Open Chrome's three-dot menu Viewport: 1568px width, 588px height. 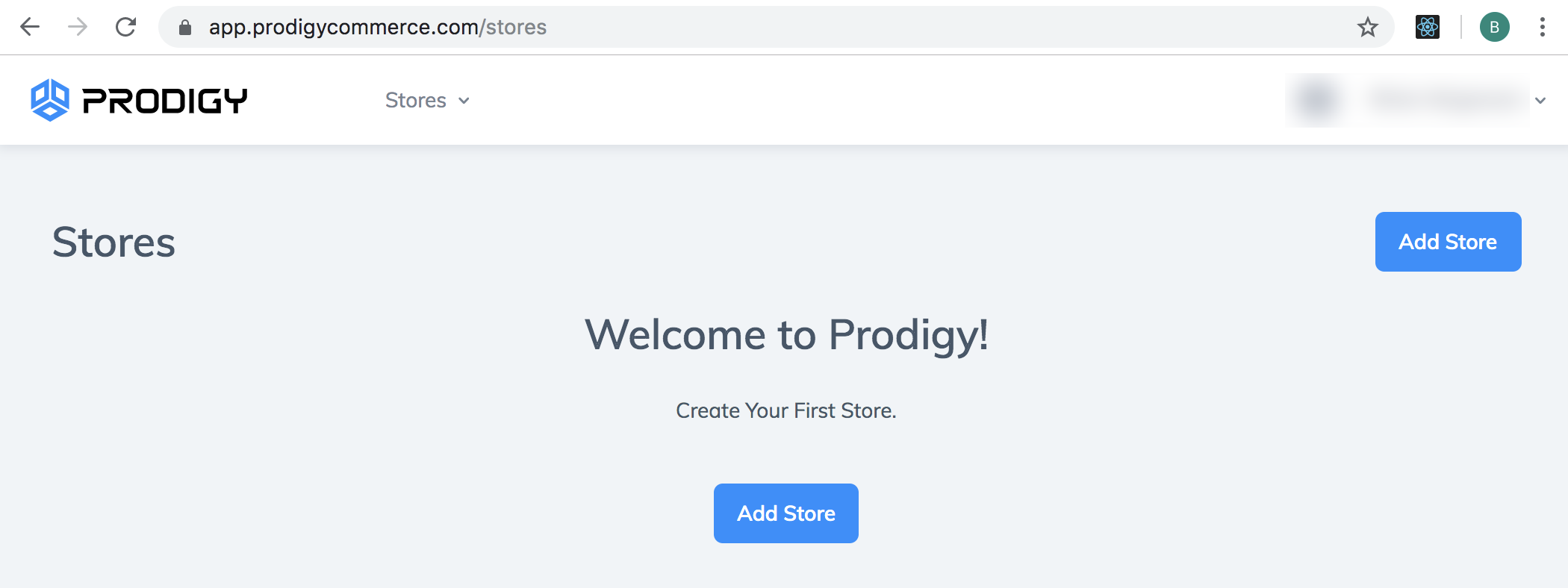pos(1542,27)
